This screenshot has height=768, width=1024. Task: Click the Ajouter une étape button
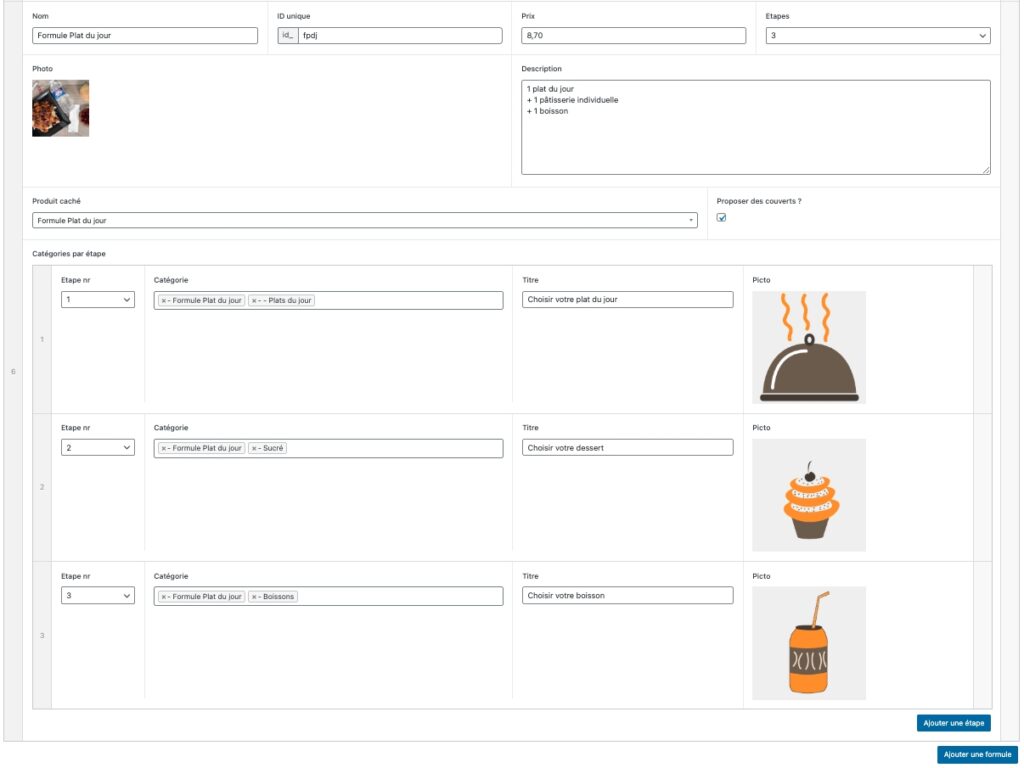click(x=953, y=723)
